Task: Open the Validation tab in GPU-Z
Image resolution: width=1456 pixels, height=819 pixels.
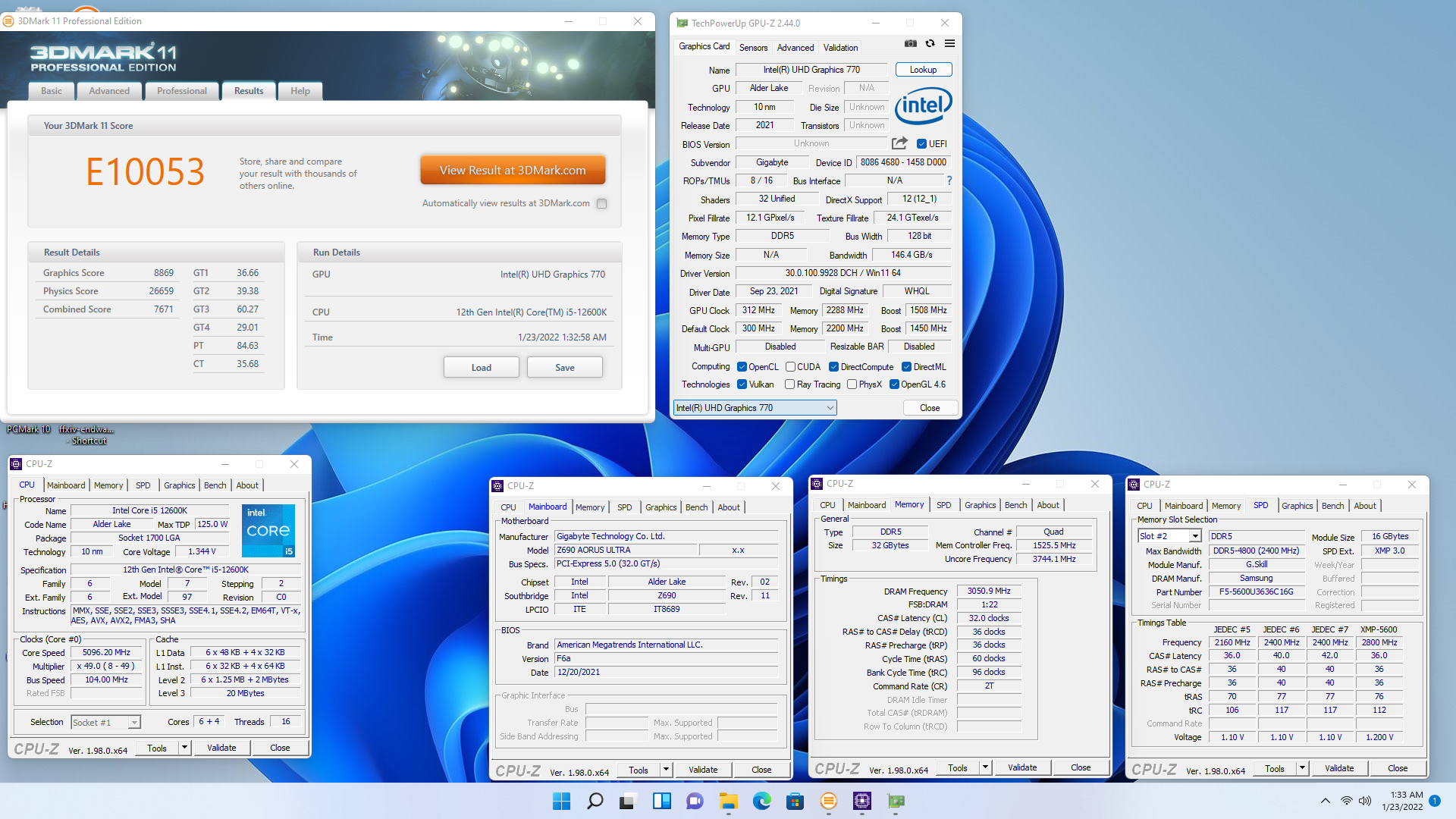Action: tap(840, 48)
